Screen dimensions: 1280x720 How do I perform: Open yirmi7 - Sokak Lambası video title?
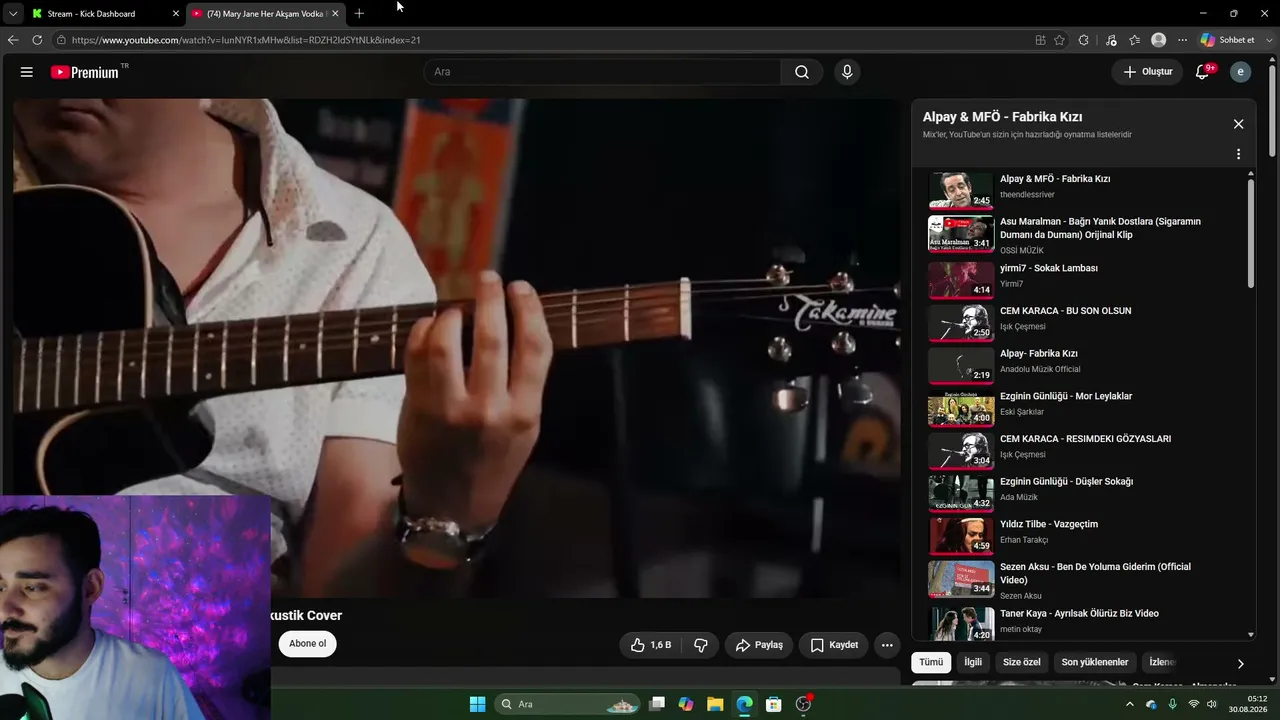[x=1049, y=268]
